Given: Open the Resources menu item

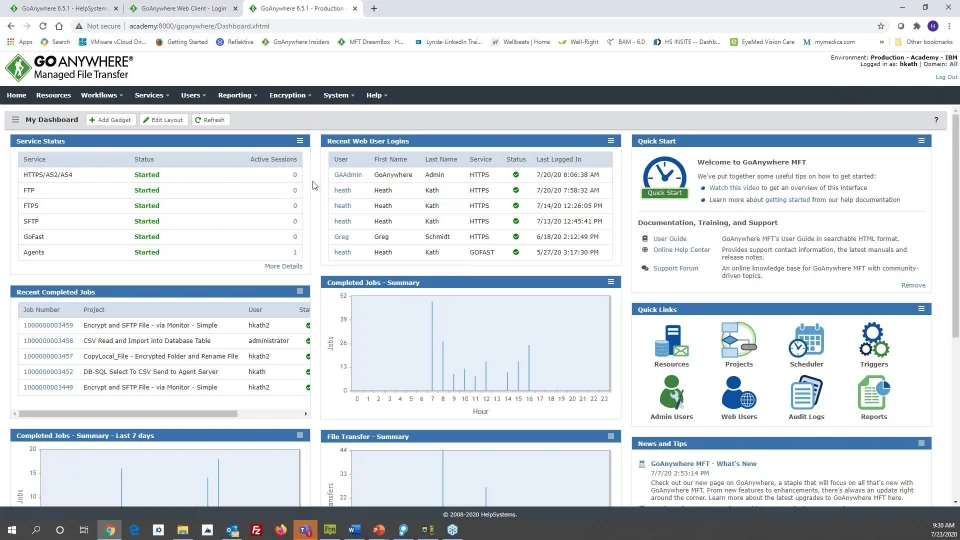Looking at the screenshot, I should 53,95.
